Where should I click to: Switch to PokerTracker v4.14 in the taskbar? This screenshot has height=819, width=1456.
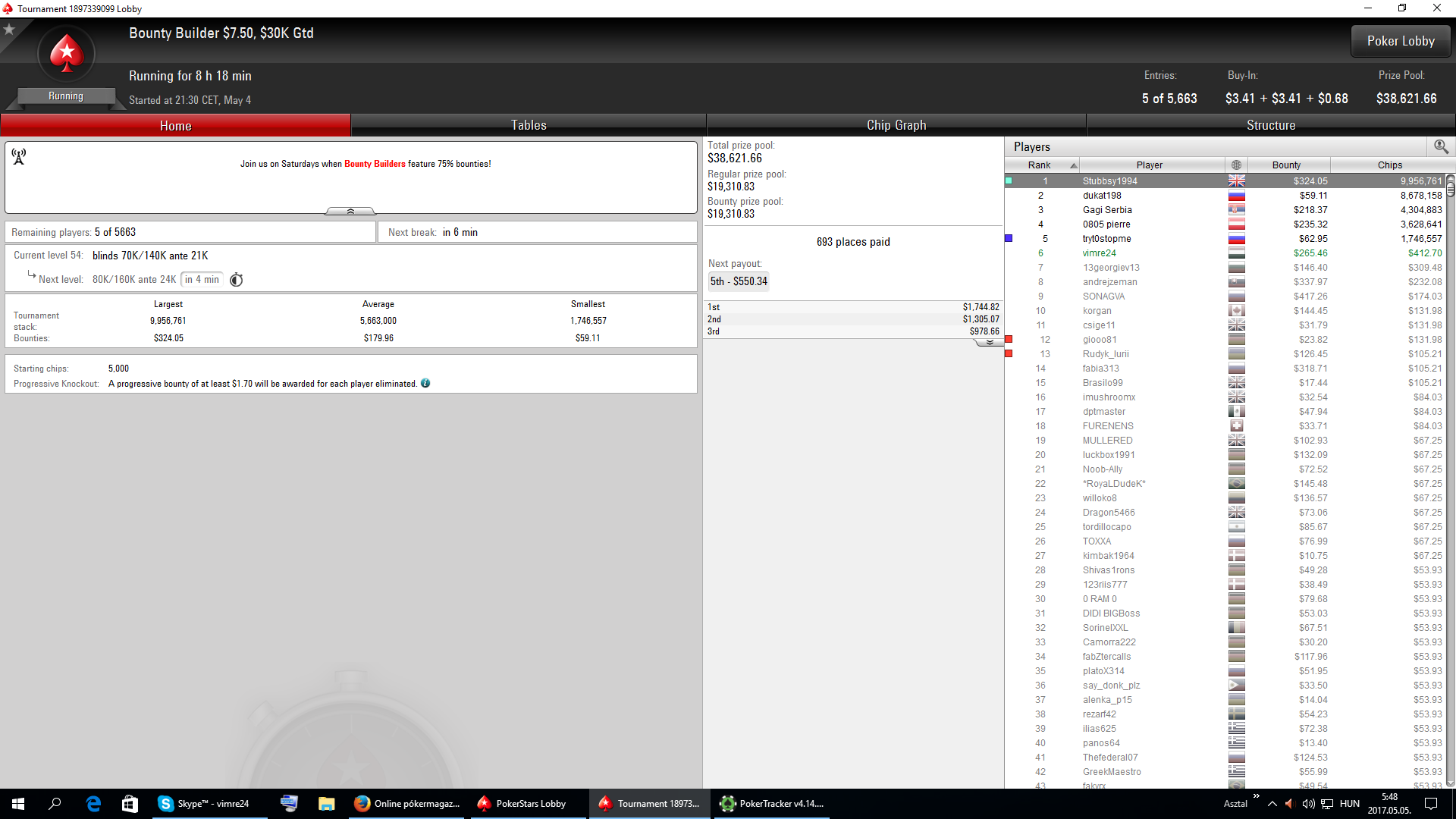[x=772, y=804]
